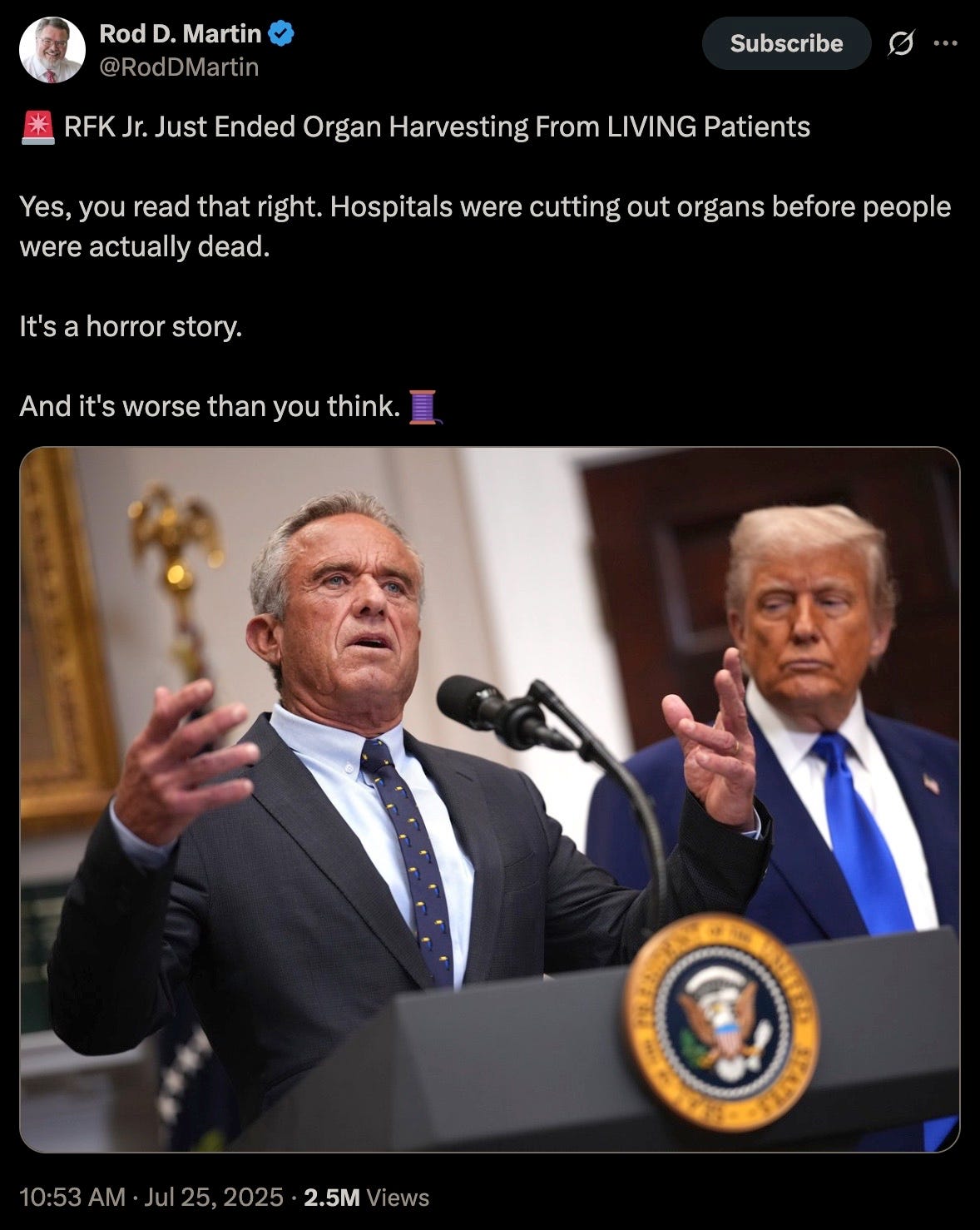
Task: Open the Rod D. Martin display name
Action: (181, 34)
